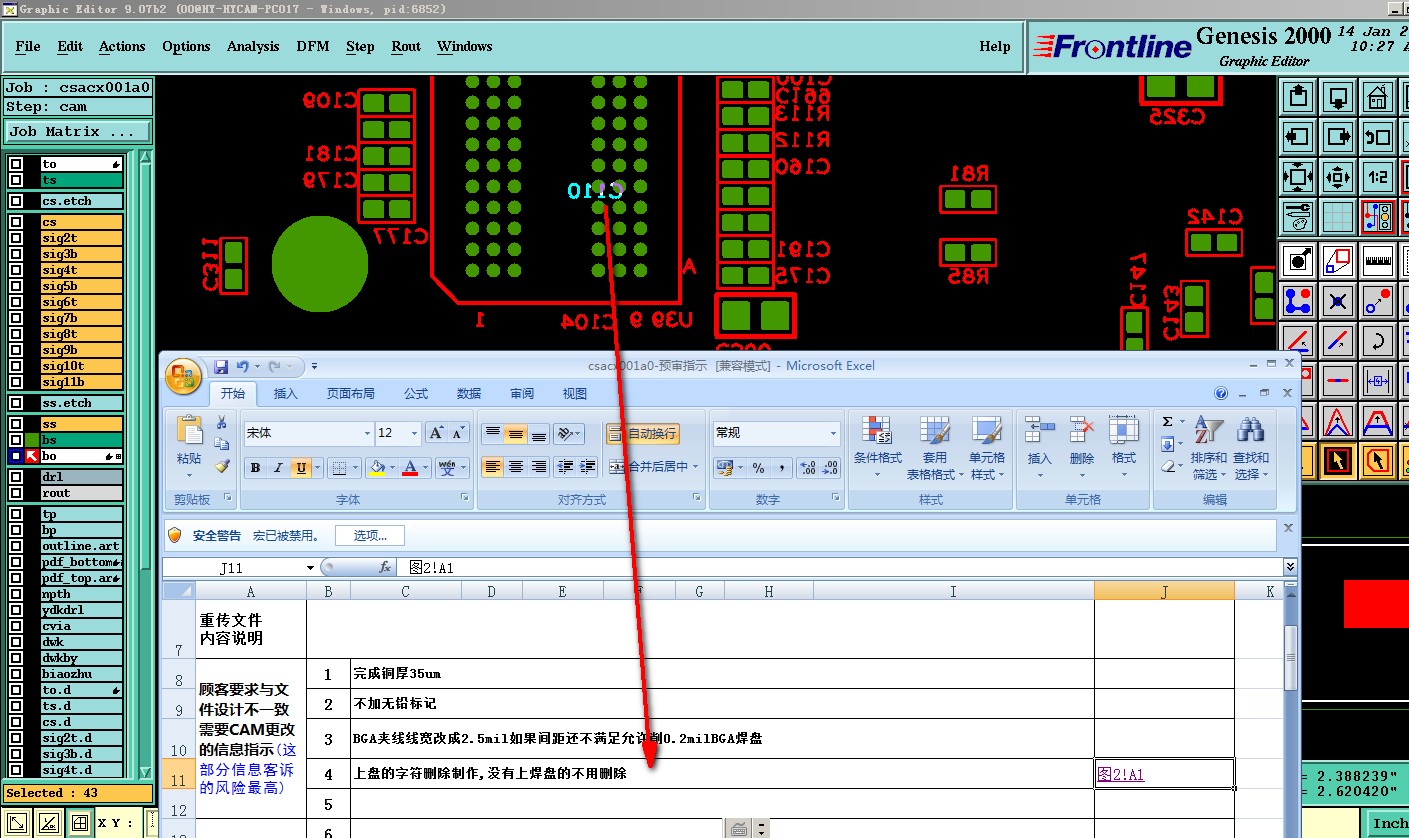The width and height of the screenshot is (1409, 838).
Task: Click the pan down icon in Genesis
Action: pyautogui.click(x=1338, y=97)
